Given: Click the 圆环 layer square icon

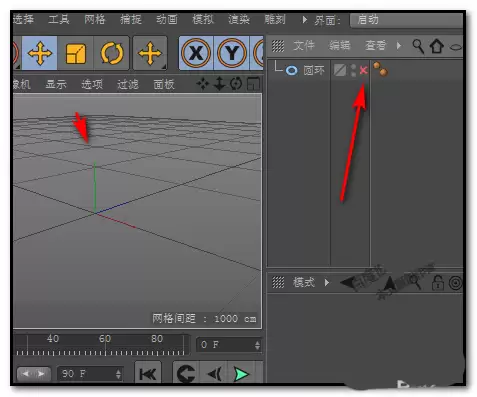Looking at the screenshot, I should (x=340, y=70).
